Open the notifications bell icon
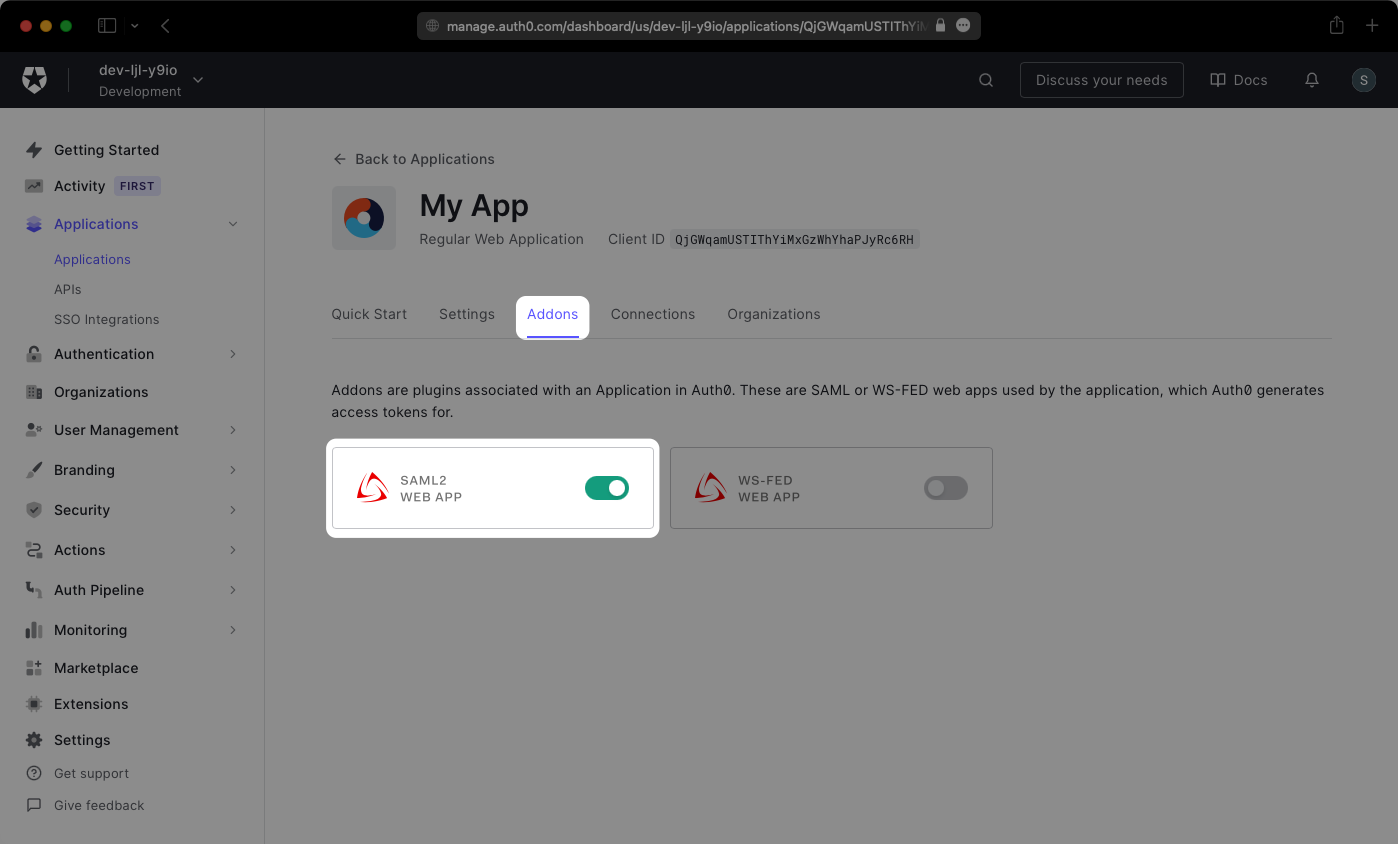1398x844 pixels. point(1311,80)
